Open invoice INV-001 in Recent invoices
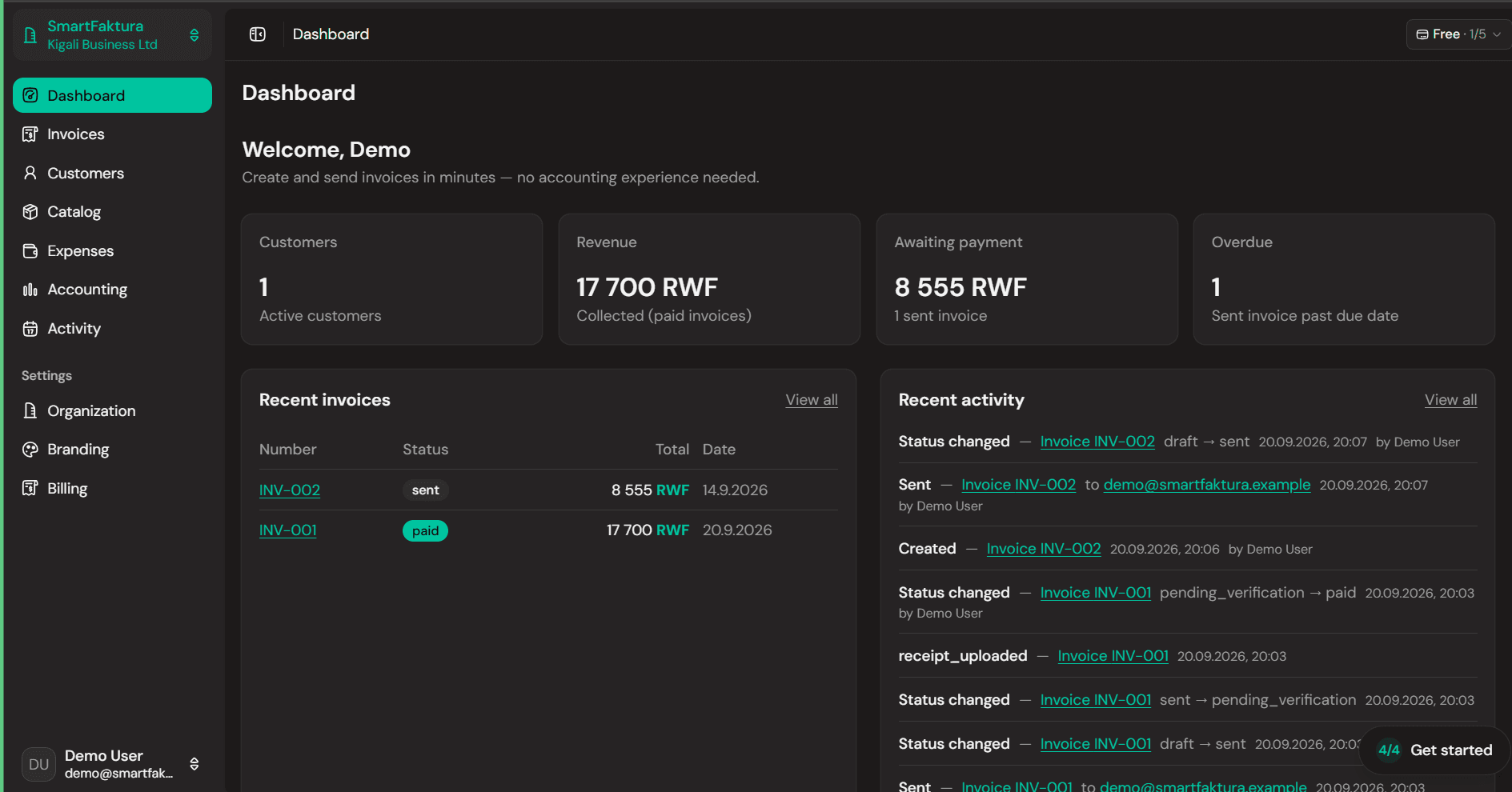 288,530
